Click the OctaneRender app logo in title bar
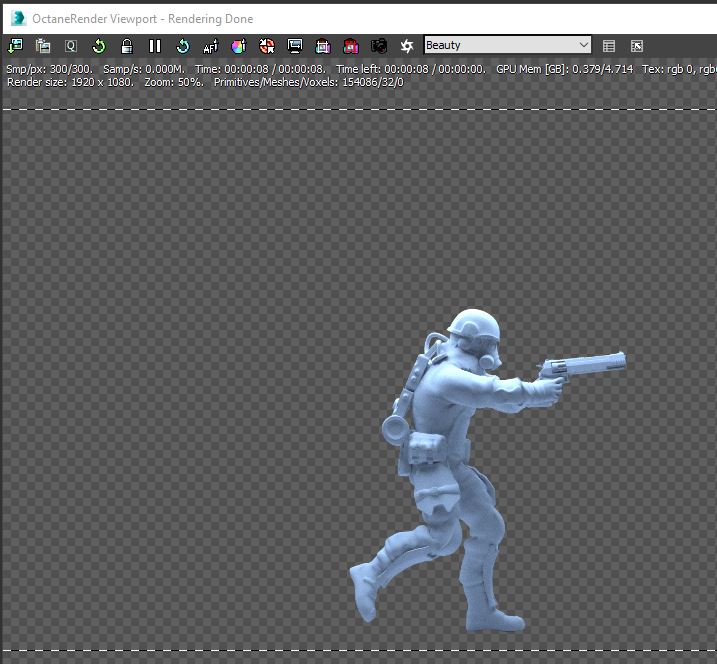717x664 pixels. (x=18, y=18)
